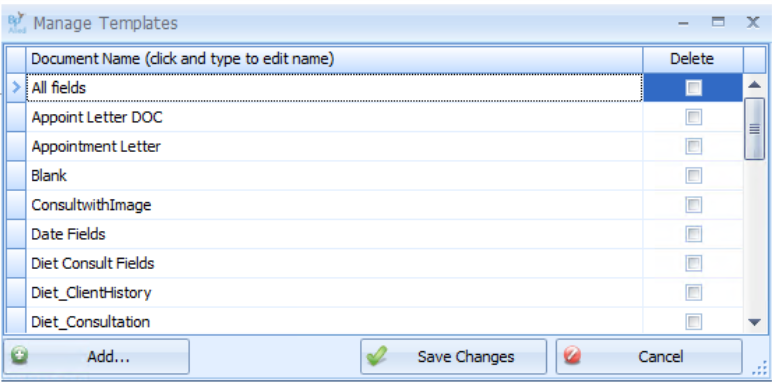Click the red Cancel icon
Image resolution: width=772 pixels, height=383 pixels.
pos(572,355)
